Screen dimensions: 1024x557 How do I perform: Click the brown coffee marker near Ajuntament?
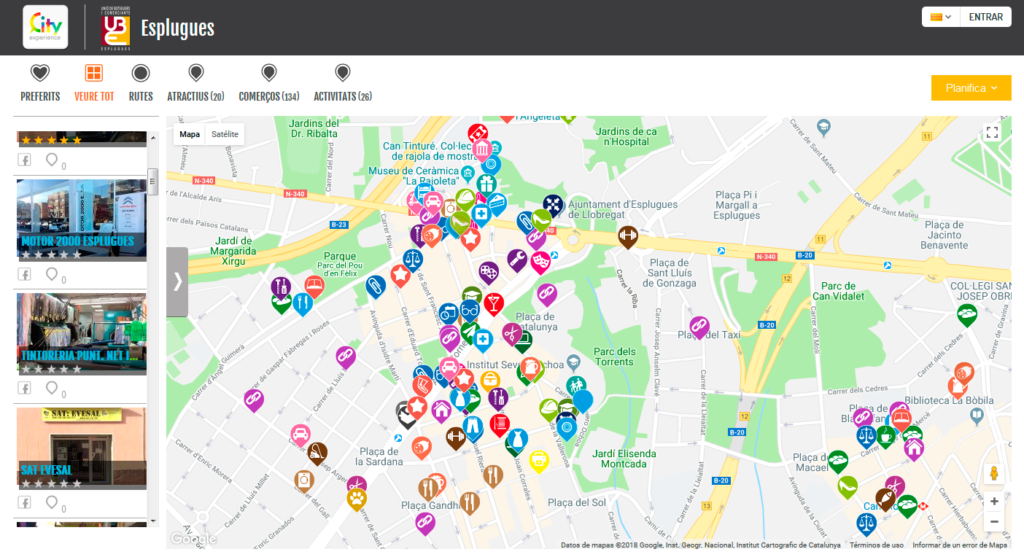628,236
